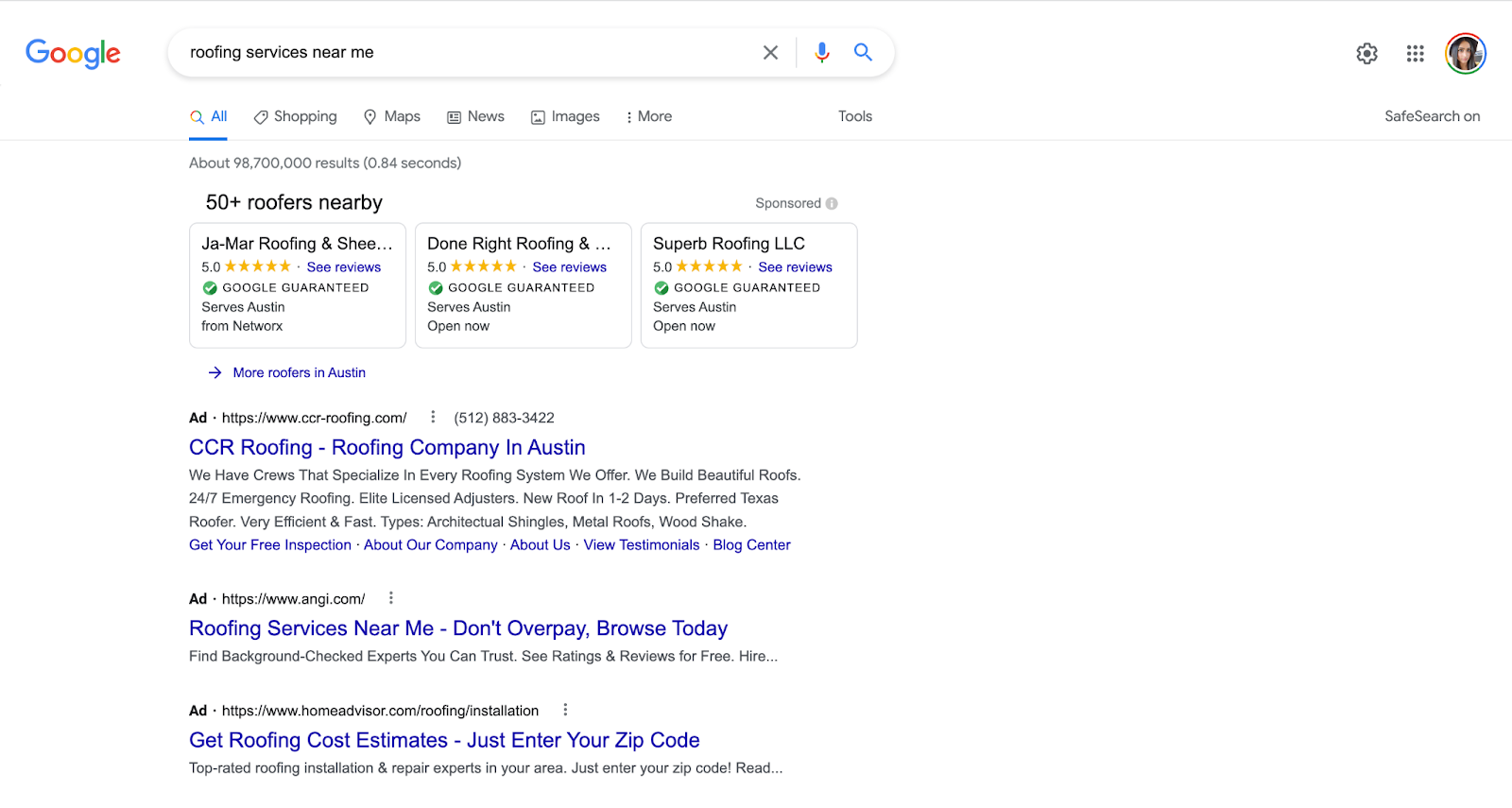Viewport: 1512px width, 808px height.
Task: Open the SafeSearch on setting
Action: click(x=1432, y=116)
